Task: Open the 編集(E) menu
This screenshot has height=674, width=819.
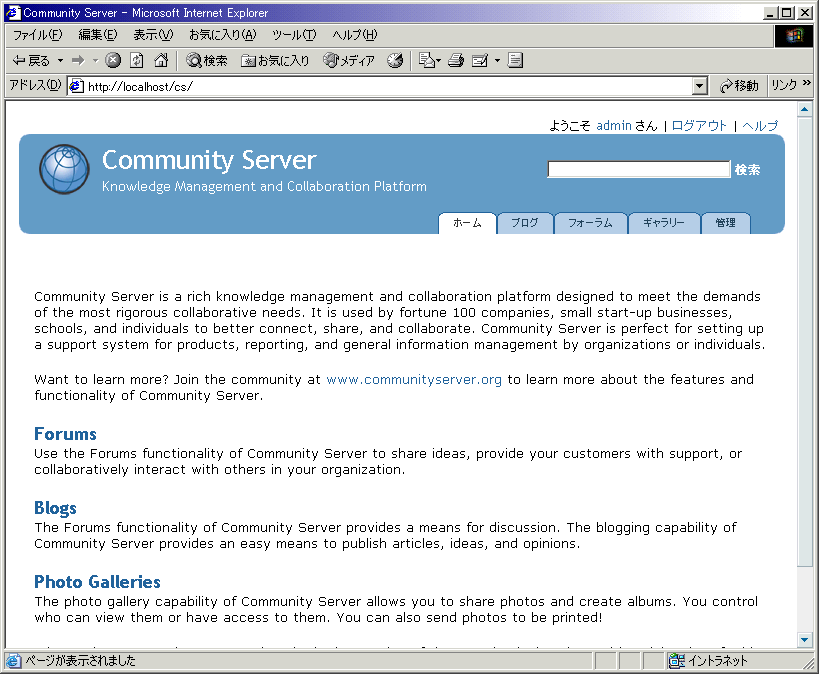Action: click(x=98, y=35)
